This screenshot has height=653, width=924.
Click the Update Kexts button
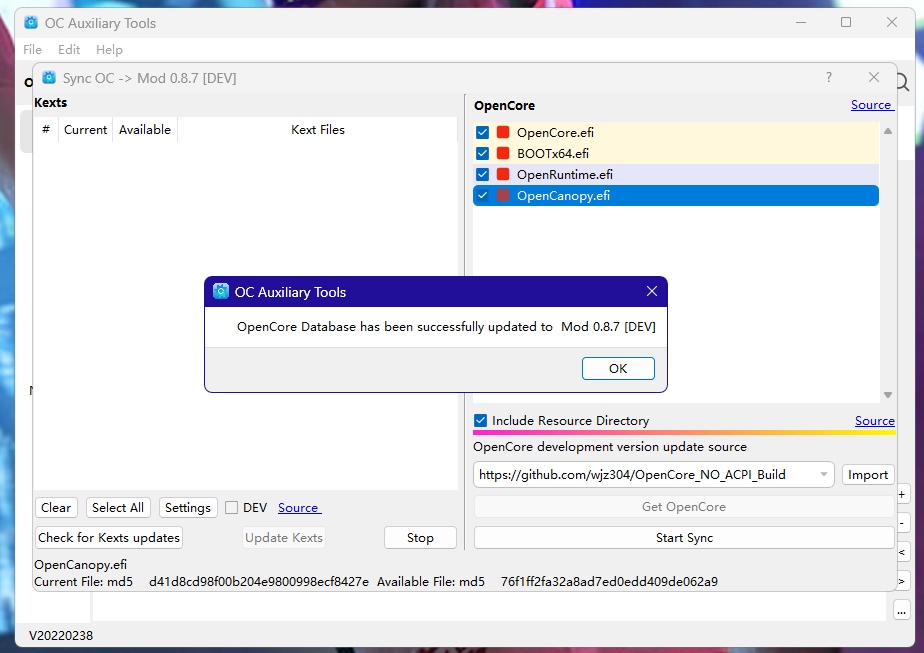283,538
